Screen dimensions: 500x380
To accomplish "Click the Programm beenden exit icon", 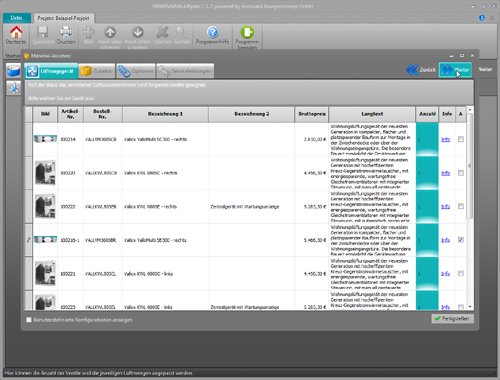I will (247, 32).
